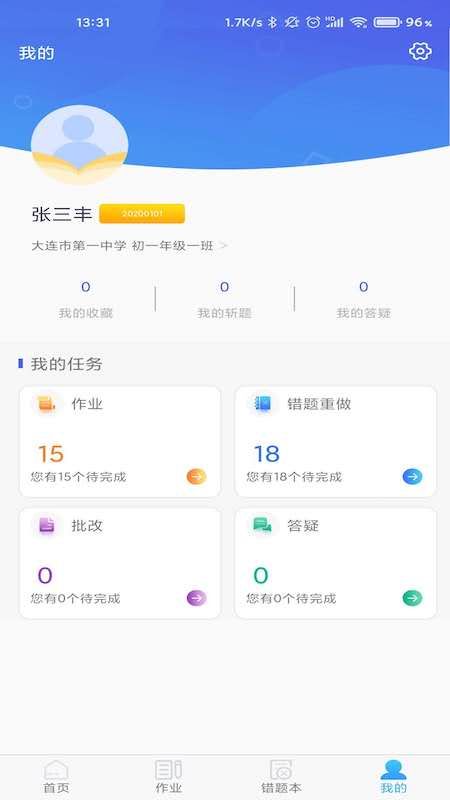This screenshot has width=450, height=800.
Task: Click the green arrow on 答疑 card
Action: point(412,597)
